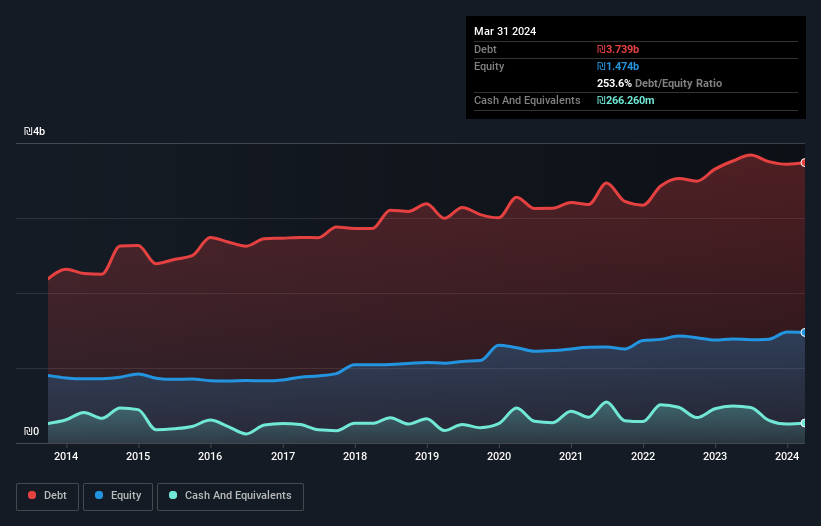Click the ₪1.474b equity value in tooltip

tap(618, 66)
